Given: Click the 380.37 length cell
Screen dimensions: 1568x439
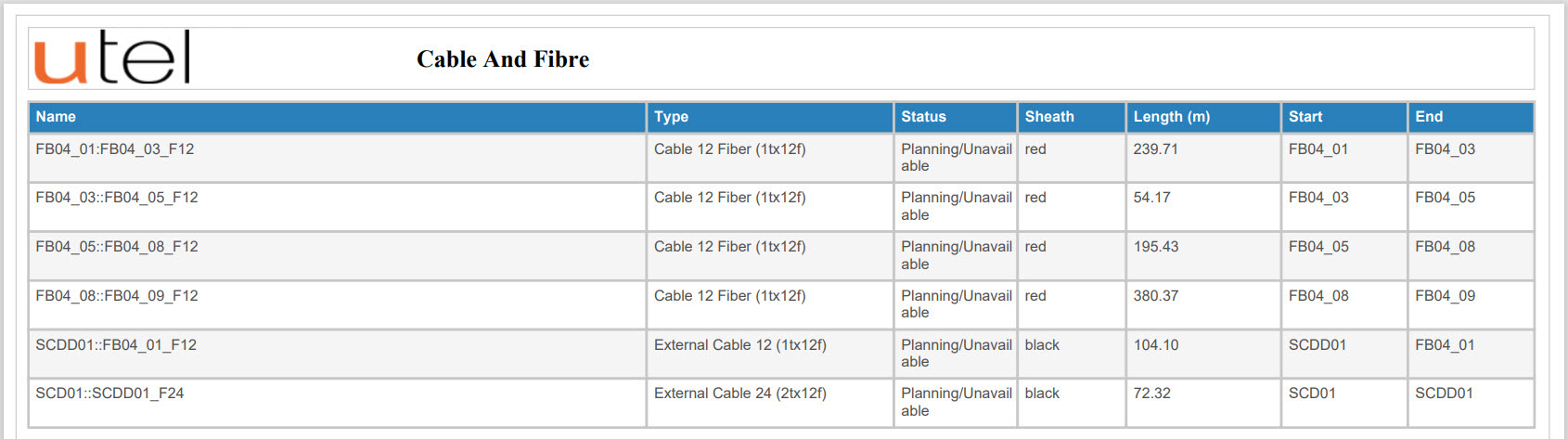Looking at the screenshot, I should coord(1155,296).
